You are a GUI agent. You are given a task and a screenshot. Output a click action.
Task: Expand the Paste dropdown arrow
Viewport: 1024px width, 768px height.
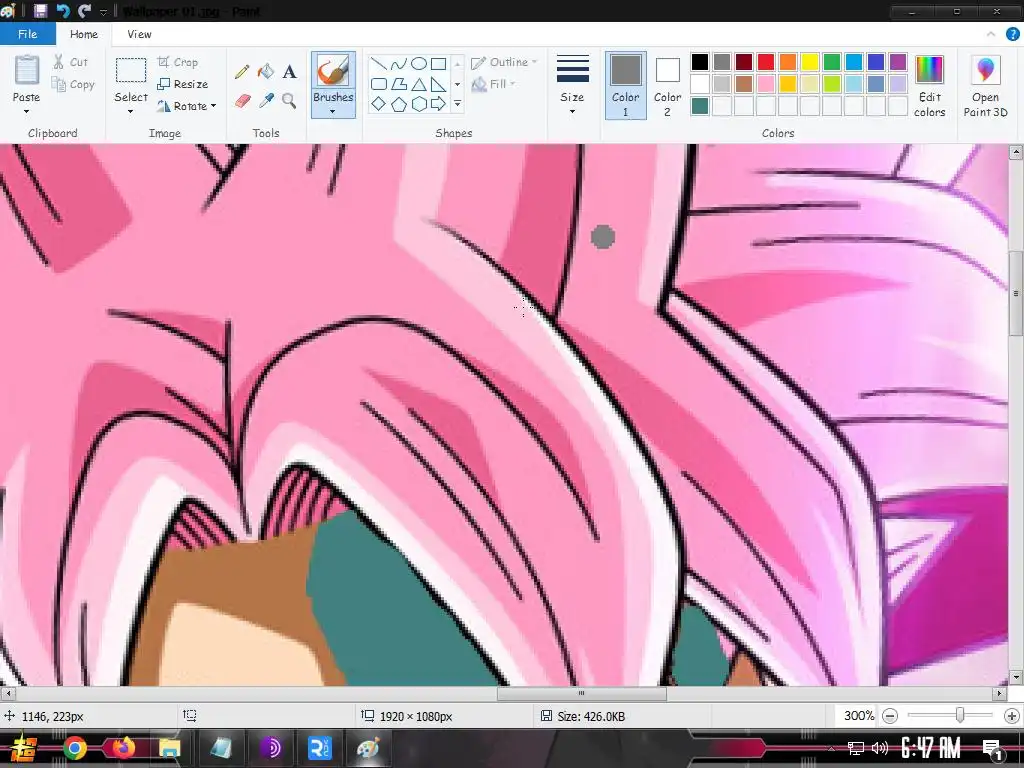click(x=26, y=112)
